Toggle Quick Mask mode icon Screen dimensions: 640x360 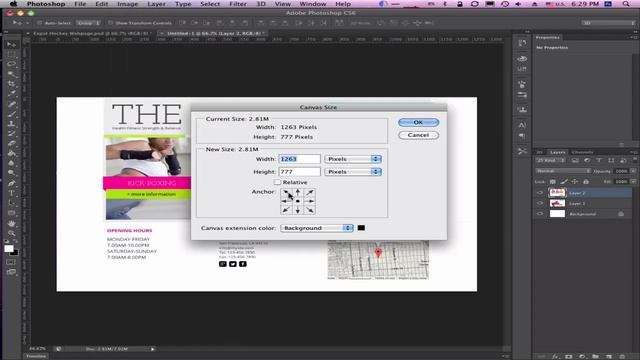pos(11,262)
